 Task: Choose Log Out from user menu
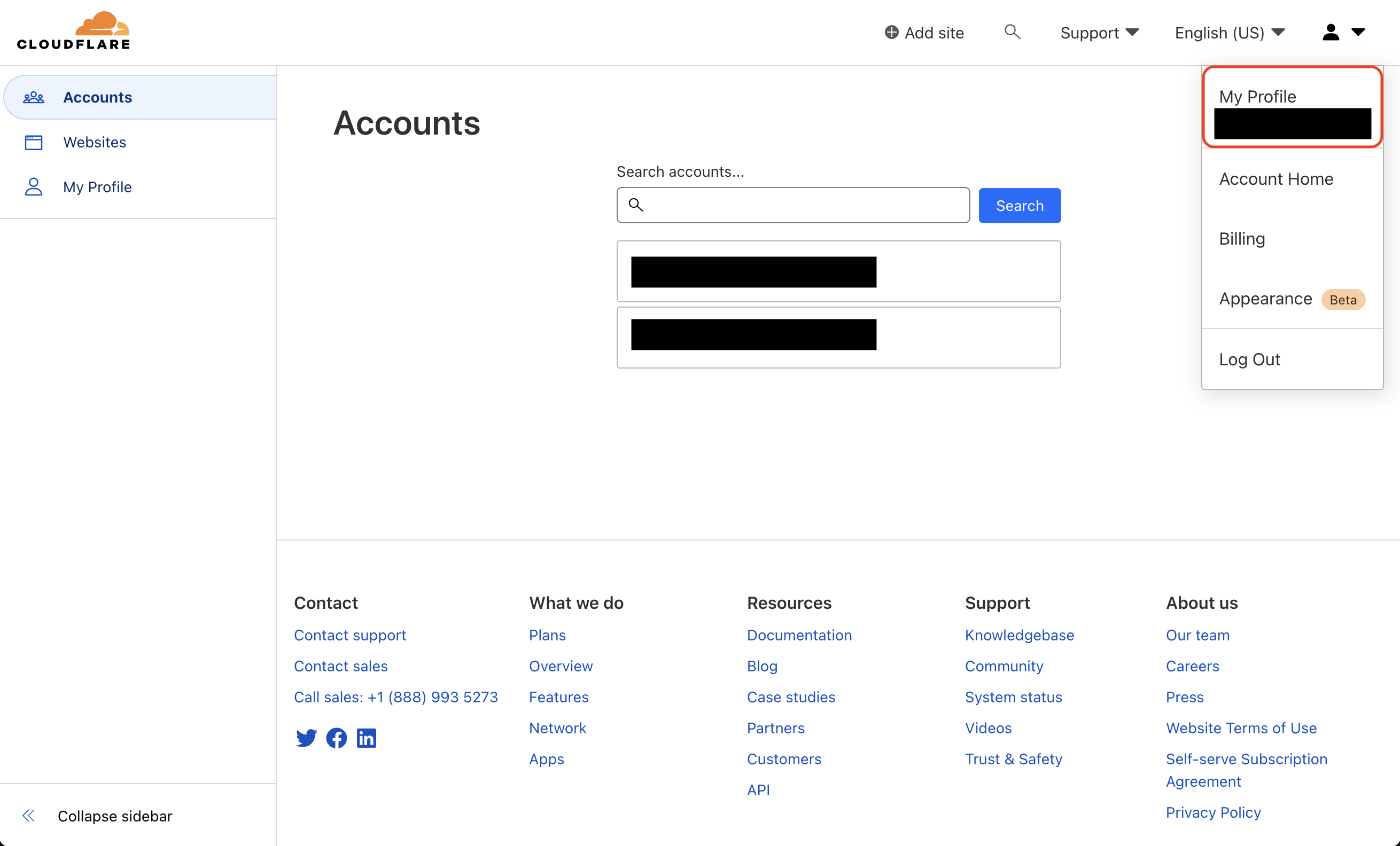point(1249,359)
